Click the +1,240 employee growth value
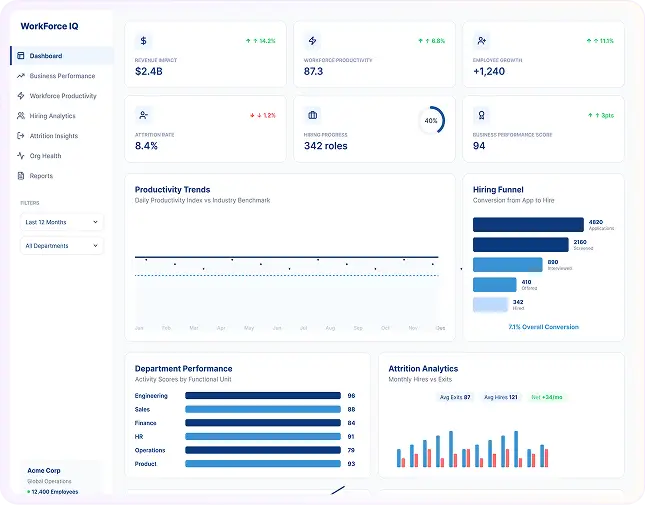The width and height of the screenshot is (645, 505). point(489,71)
